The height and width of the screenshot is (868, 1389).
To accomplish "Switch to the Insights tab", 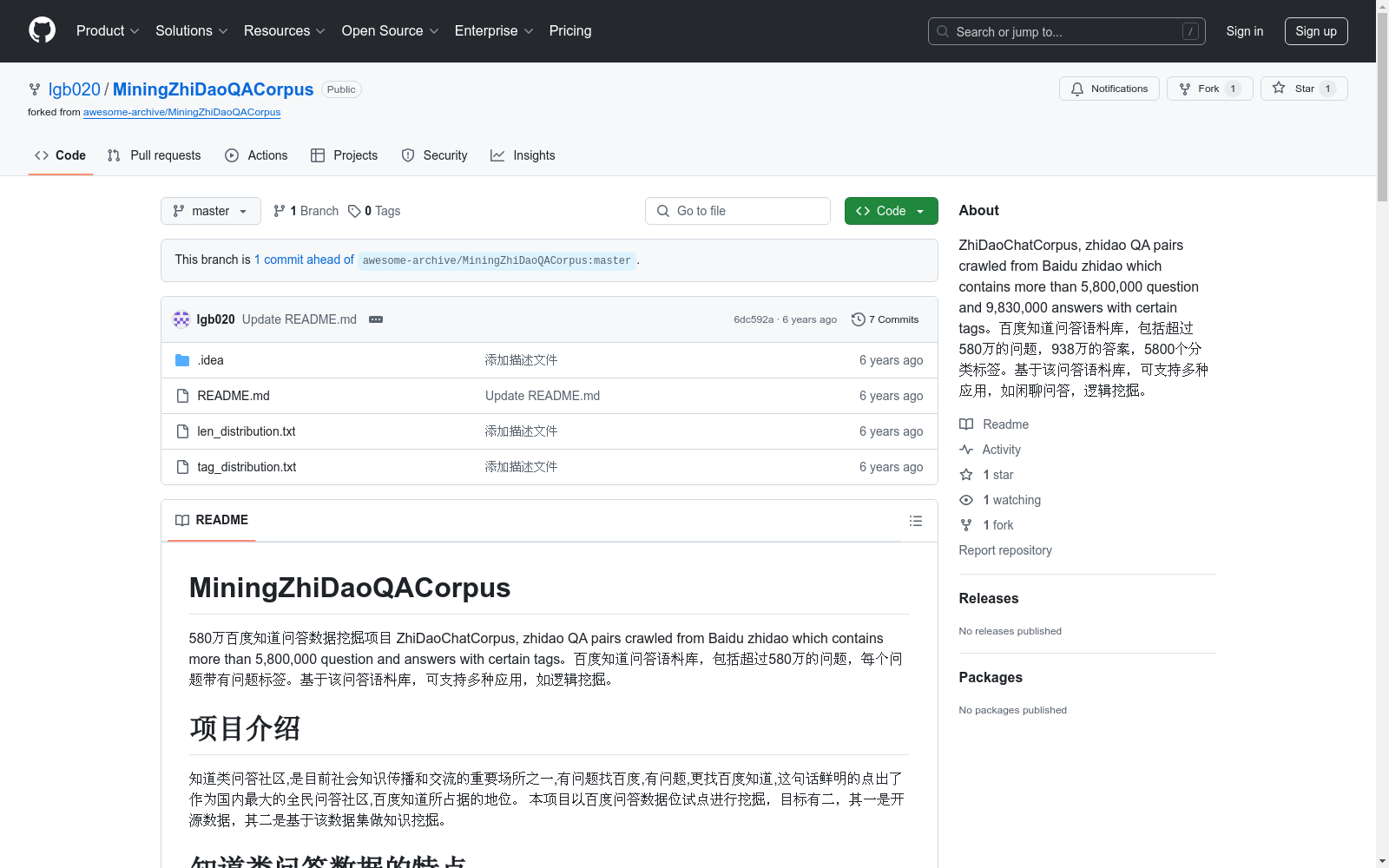I will 523,155.
